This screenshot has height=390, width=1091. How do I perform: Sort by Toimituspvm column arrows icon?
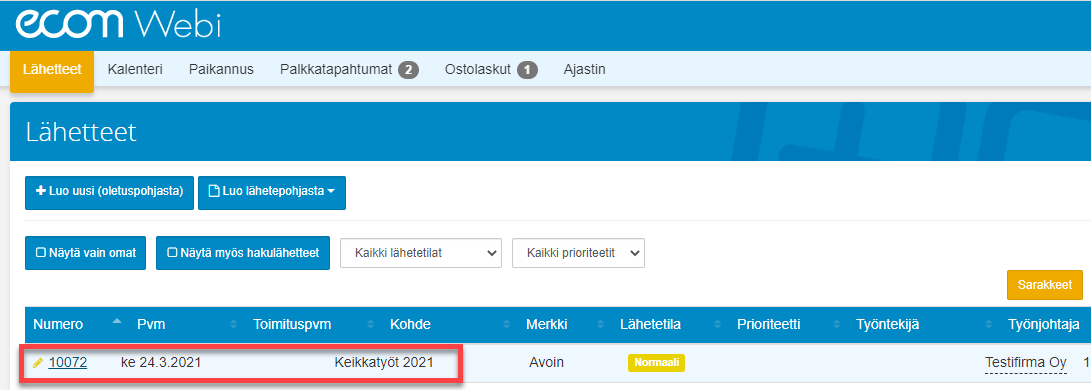pyautogui.click(x=371, y=324)
